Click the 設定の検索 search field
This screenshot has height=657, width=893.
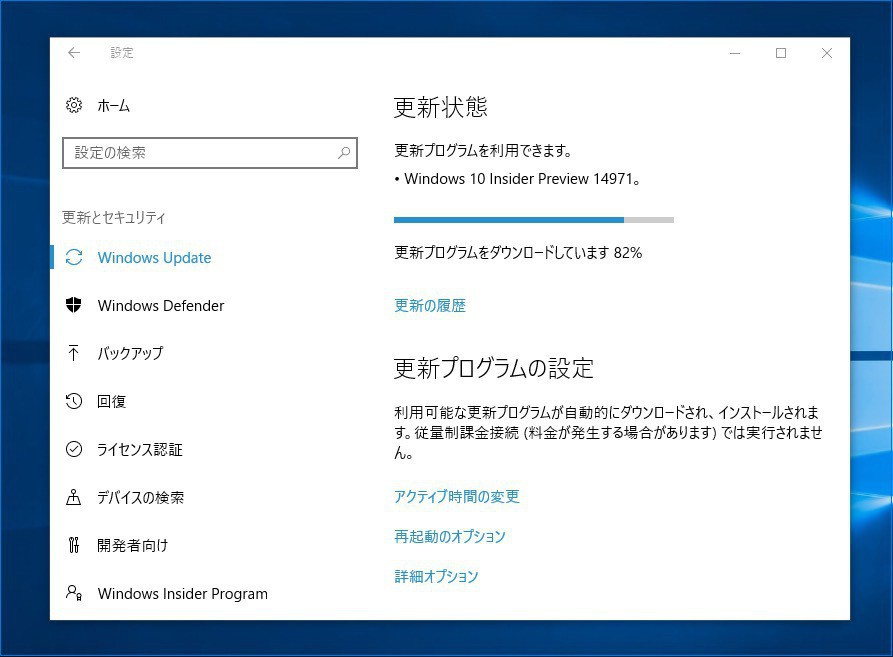(x=210, y=153)
